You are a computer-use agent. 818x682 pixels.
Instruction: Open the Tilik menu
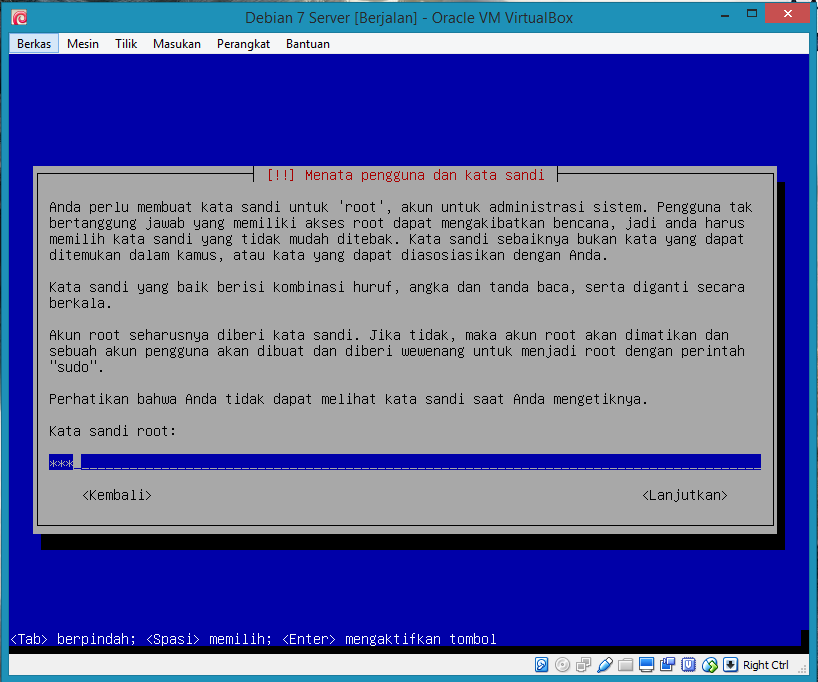point(126,44)
